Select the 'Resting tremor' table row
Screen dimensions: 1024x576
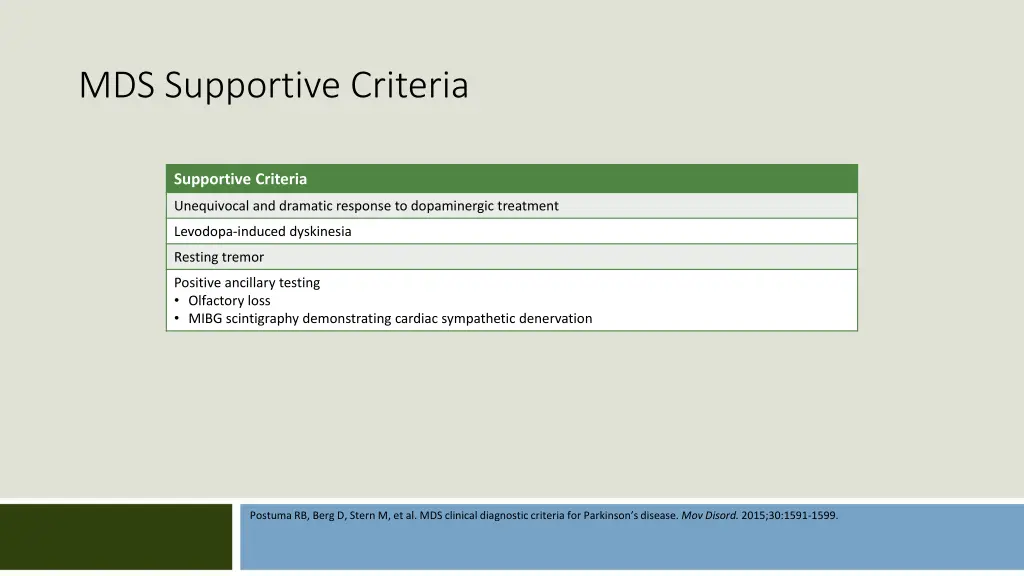point(511,257)
